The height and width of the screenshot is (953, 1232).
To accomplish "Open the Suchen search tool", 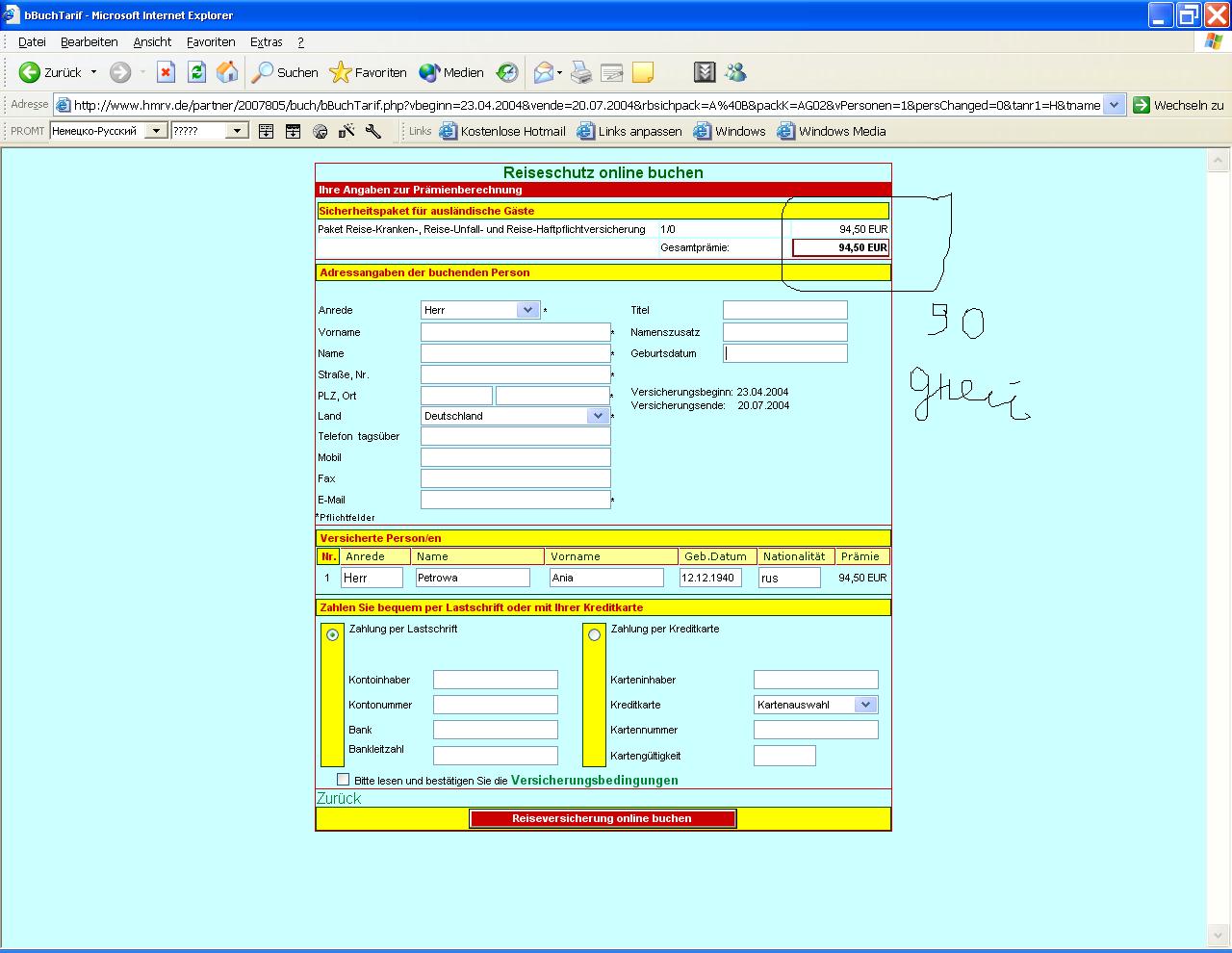I will coord(286,72).
